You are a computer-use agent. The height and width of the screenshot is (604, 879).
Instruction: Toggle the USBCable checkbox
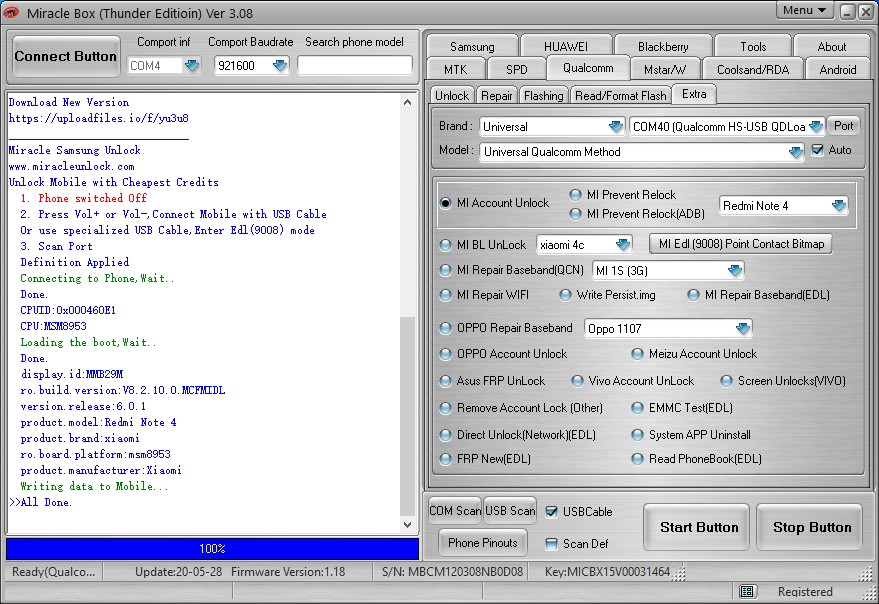click(552, 511)
